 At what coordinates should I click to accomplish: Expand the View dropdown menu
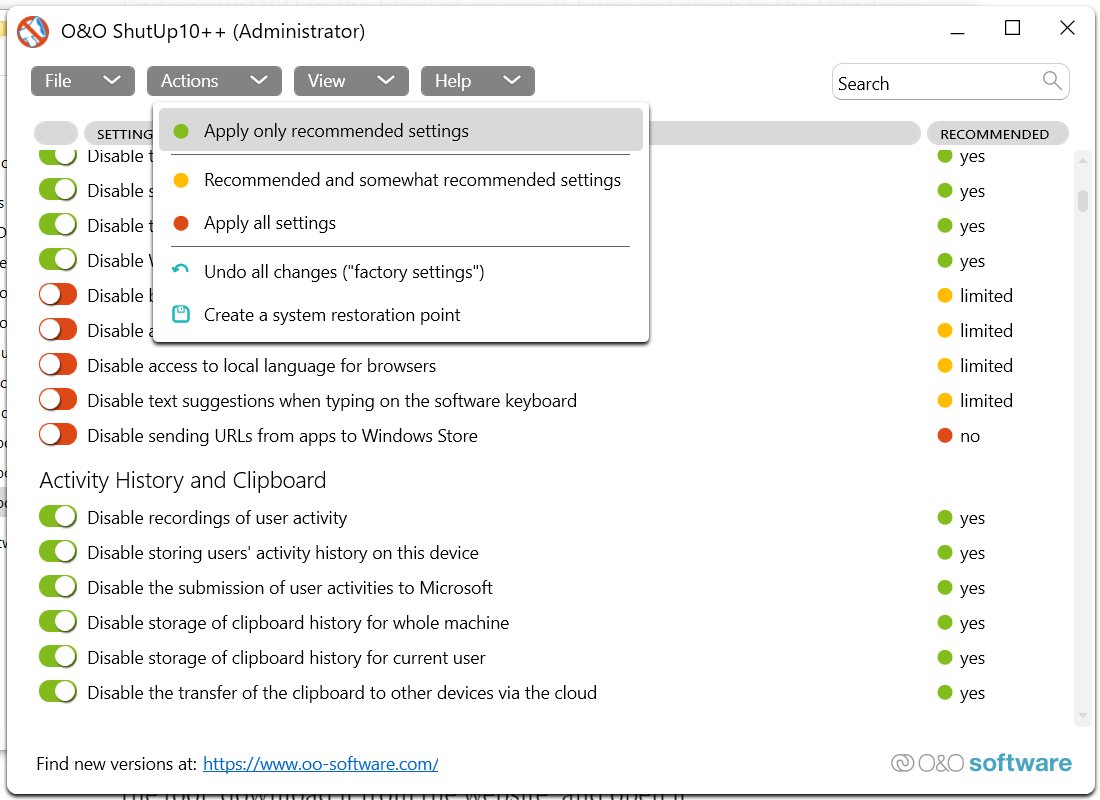coord(350,81)
